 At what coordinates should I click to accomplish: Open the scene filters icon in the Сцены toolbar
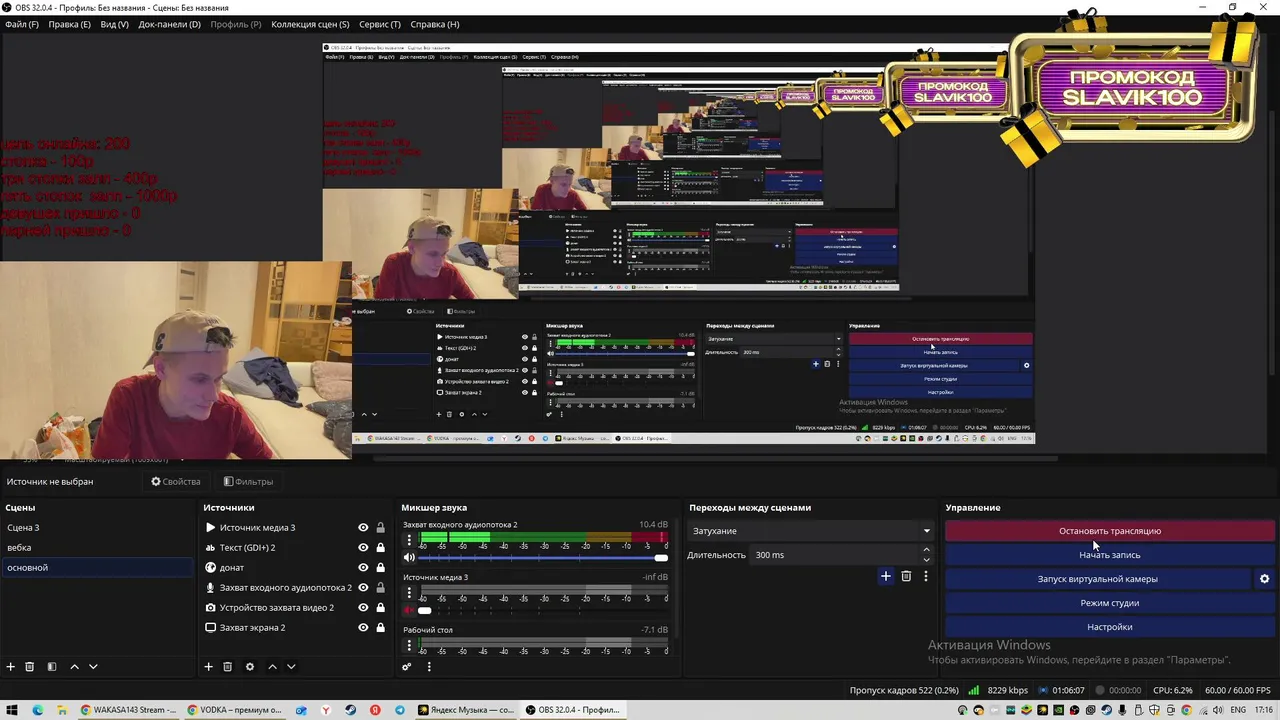coord(52,667)
